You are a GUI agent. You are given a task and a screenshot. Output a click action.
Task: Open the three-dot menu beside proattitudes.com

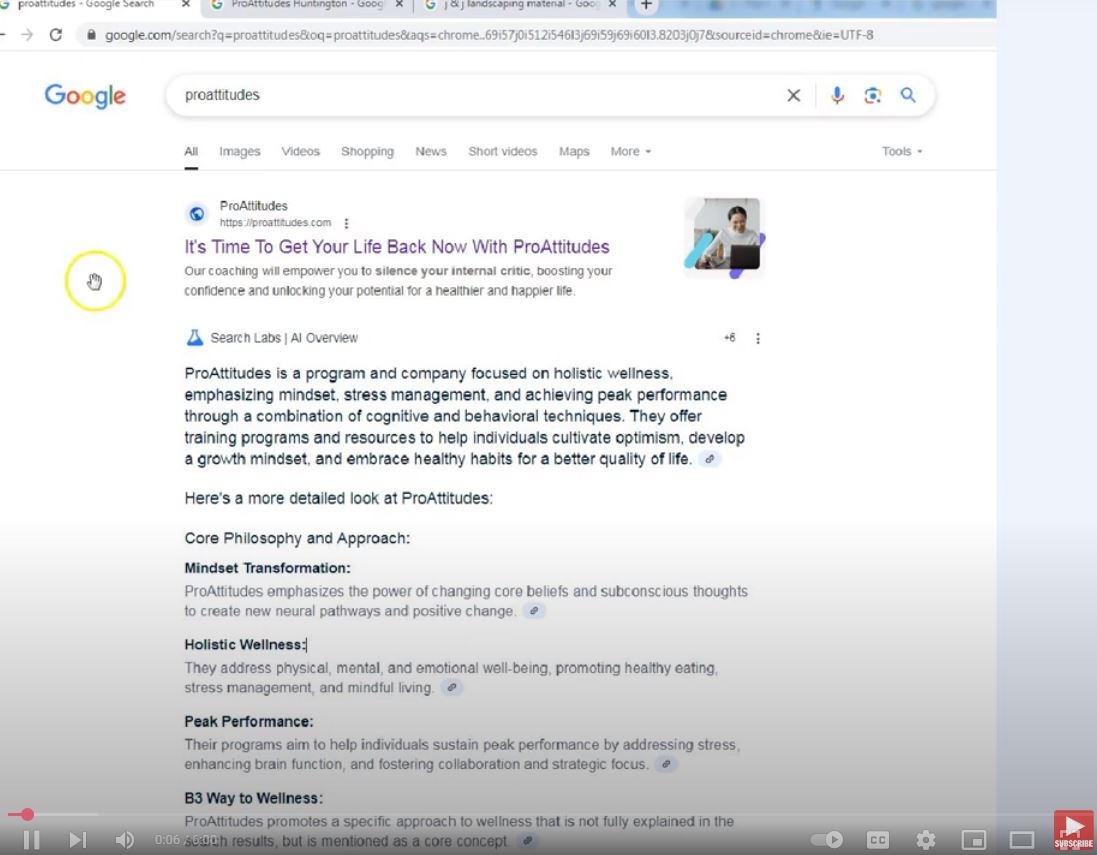tap(346, 223)
